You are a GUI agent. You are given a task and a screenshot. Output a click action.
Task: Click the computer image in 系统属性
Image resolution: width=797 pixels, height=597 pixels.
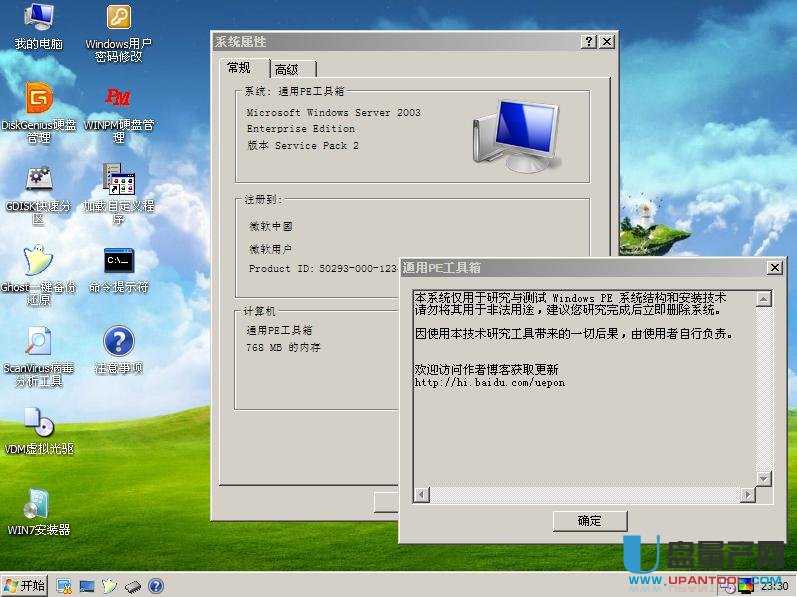516,136
